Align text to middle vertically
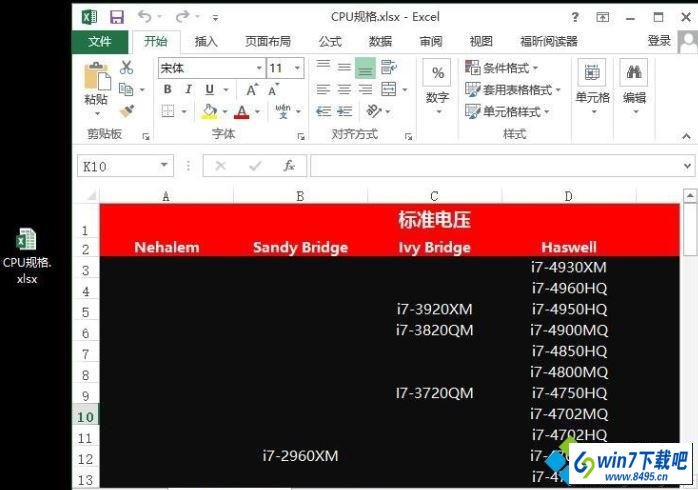The image size is (698, 490). coord(344,67)
